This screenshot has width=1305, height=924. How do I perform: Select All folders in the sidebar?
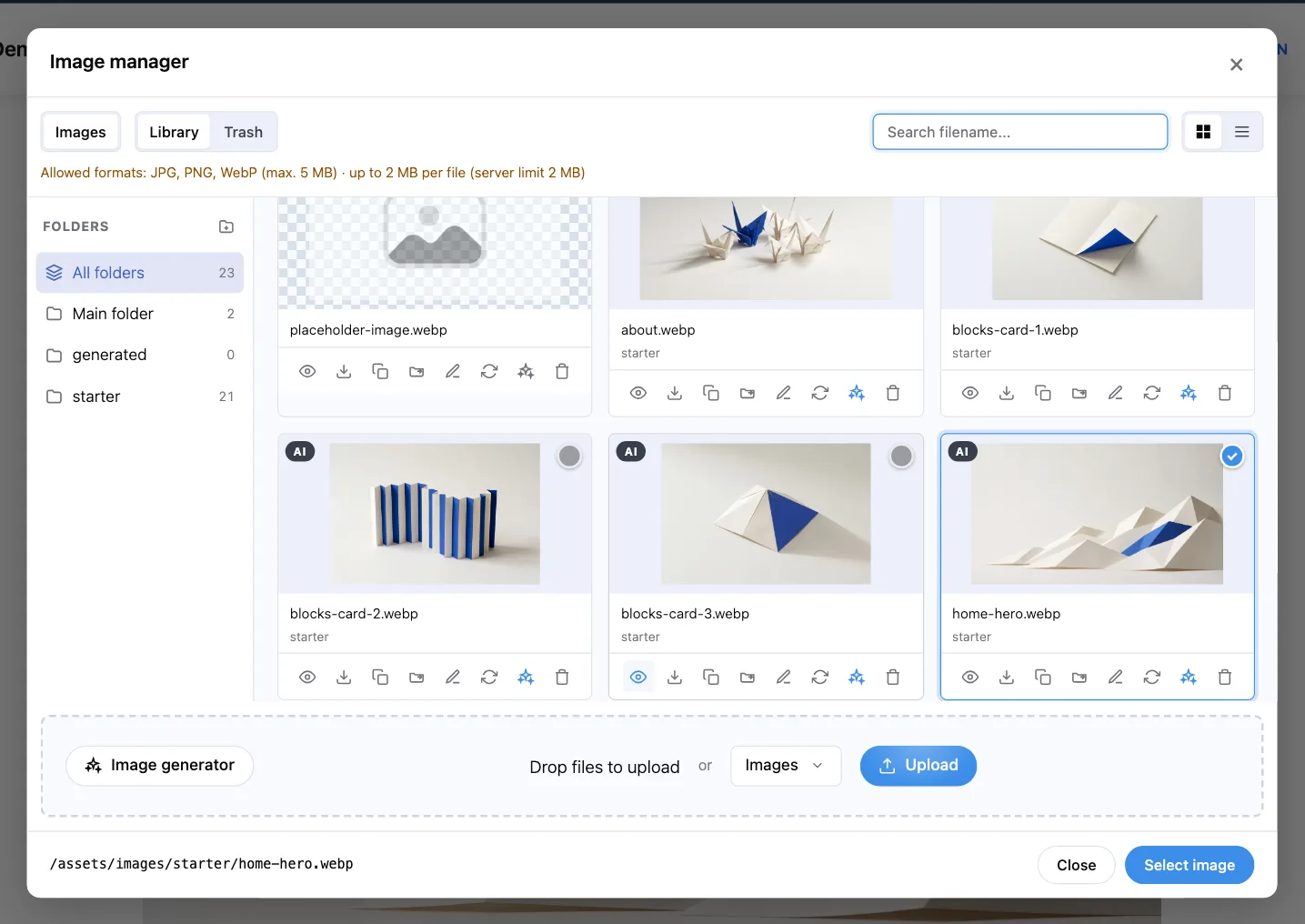140,273
